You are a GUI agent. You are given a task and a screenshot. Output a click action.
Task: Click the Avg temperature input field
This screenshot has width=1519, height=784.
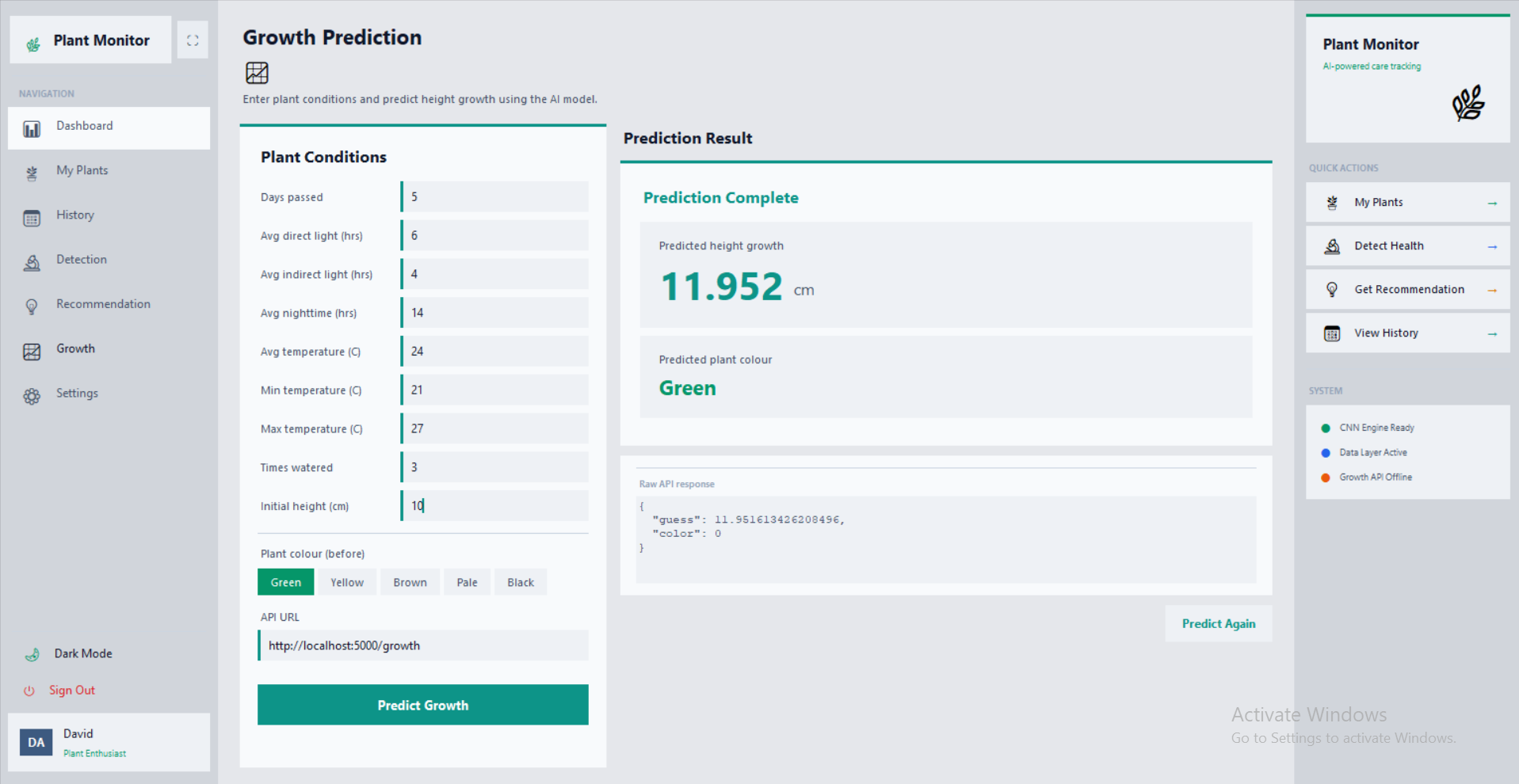point(495,351)
